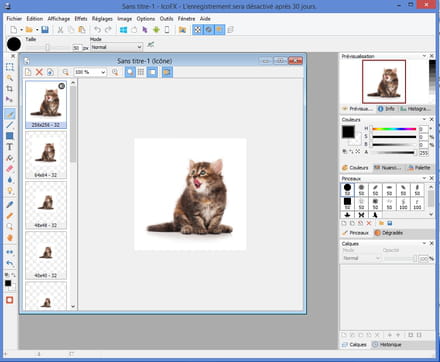Click the brush Taille size slider
Viewport: 440px width, 362px height.
click(48, 47)
